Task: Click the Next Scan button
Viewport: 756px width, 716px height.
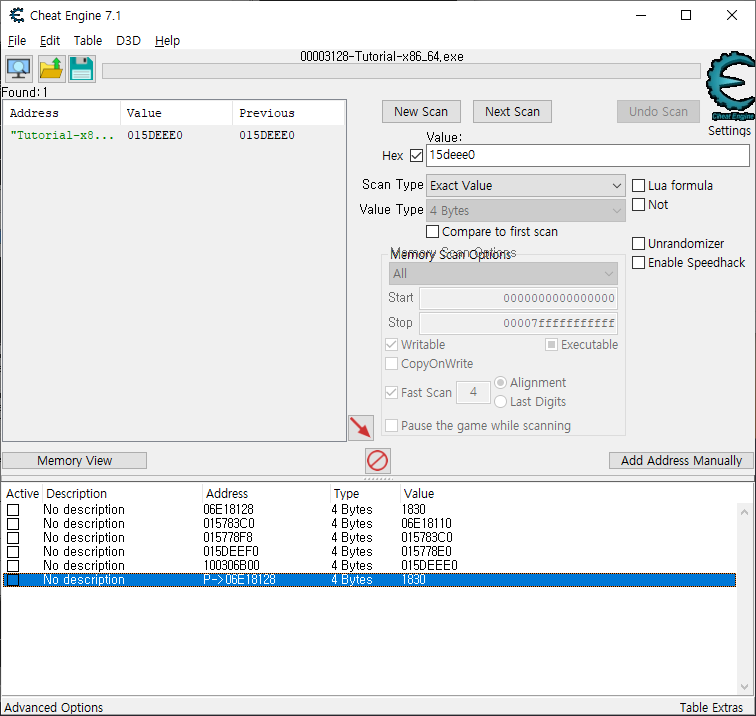Action: point(512,112)
